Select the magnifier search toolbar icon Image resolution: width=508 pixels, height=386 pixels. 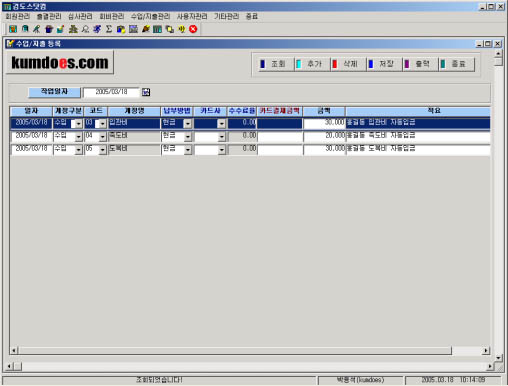pos(85,29)
